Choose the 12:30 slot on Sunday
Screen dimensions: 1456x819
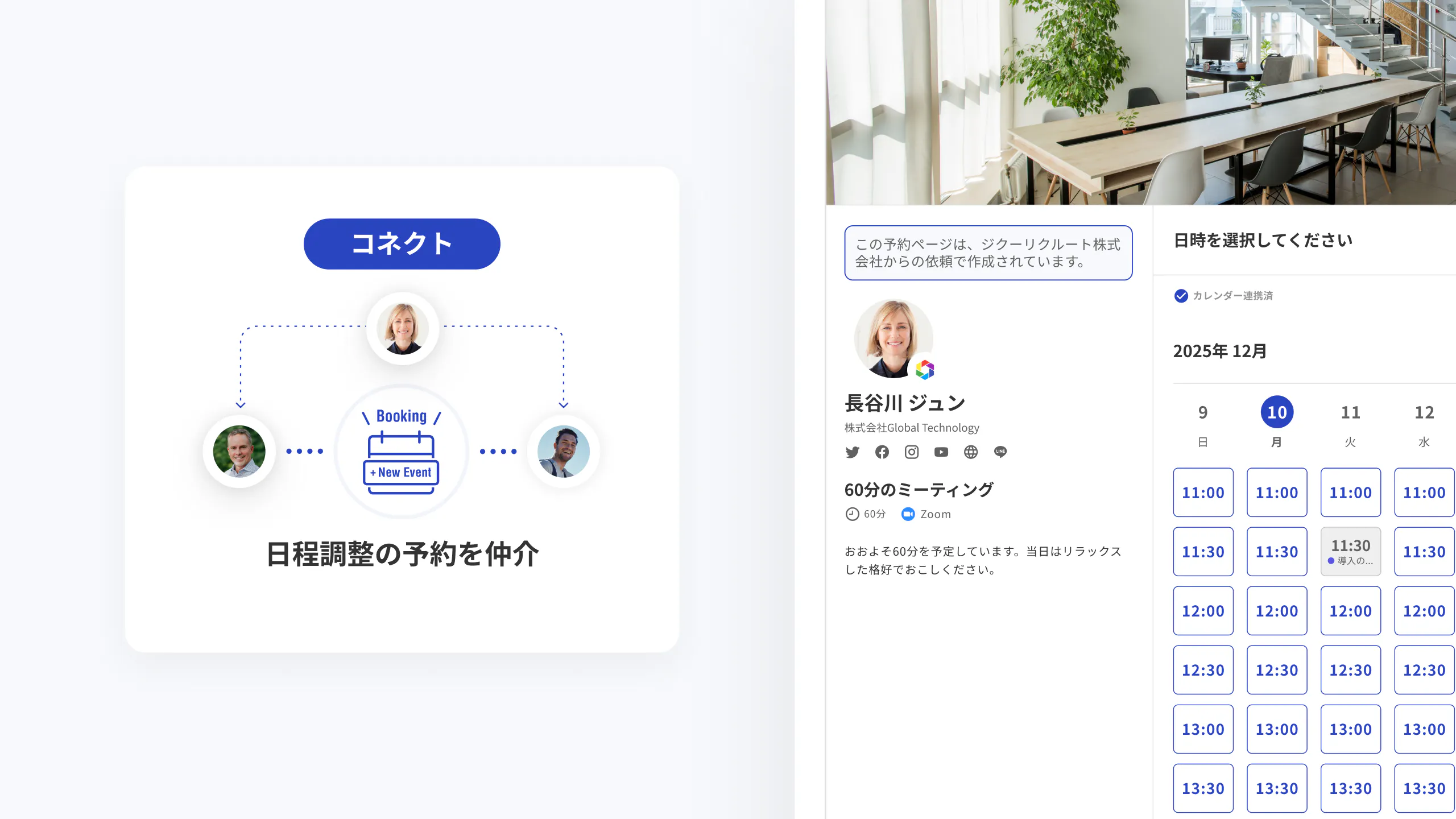(1203, 669)
